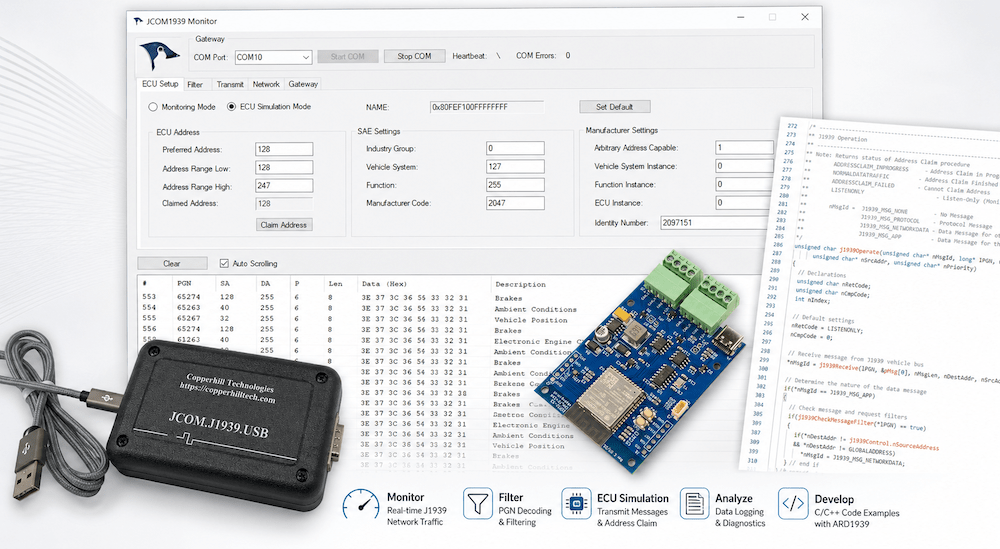Click the Preferred Address field
Viewport: 1000px width, 549px height.
pyautogui.click(x=284, y=149)
